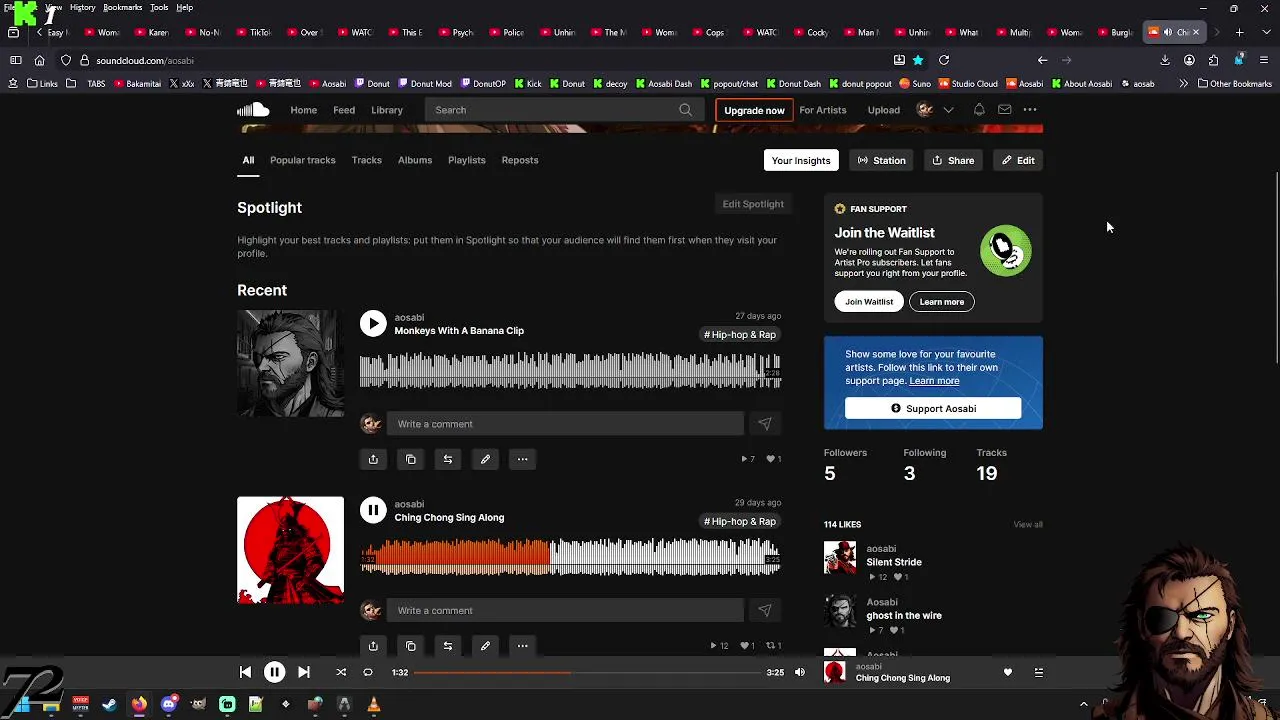
Task: Click the profile Share button
Action: (x=953, y=160)
